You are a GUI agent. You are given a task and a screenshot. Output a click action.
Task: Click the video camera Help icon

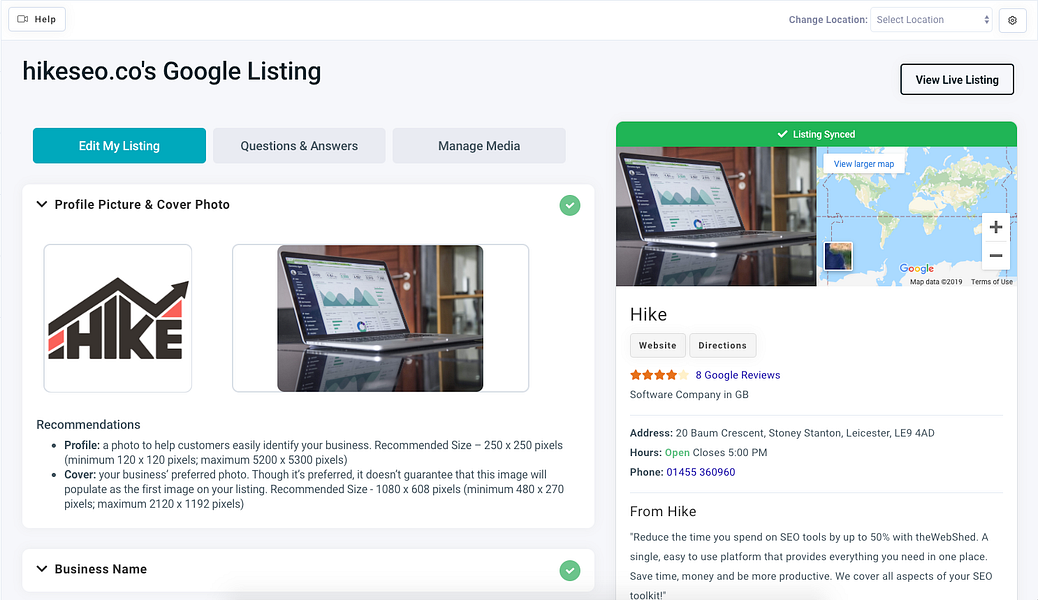[23, 19]
